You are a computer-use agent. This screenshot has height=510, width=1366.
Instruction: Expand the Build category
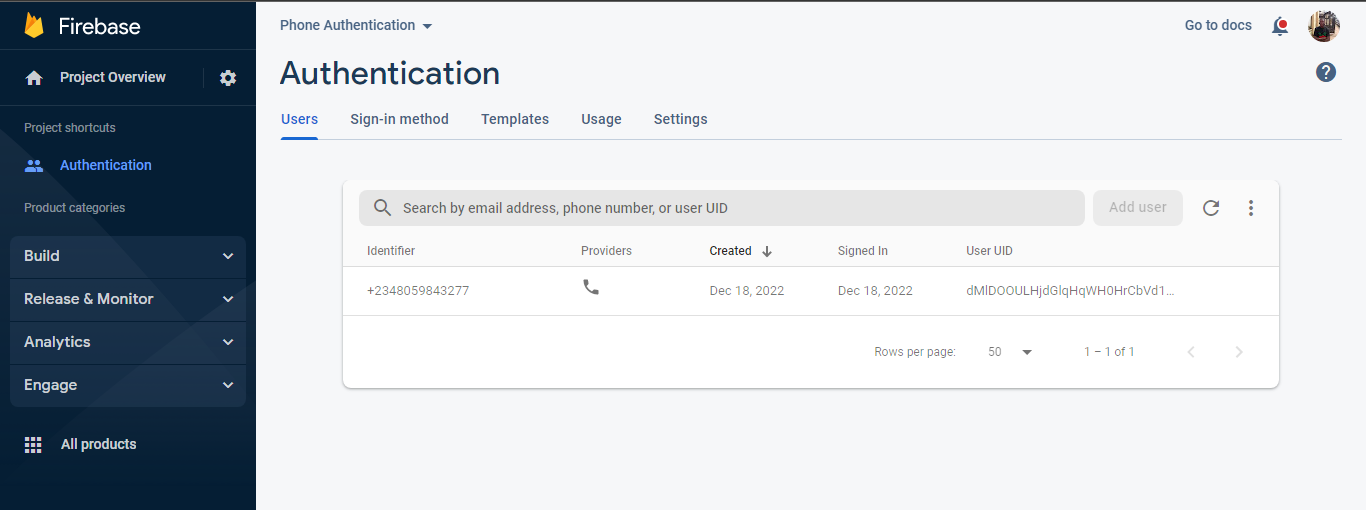coord(128,256)
